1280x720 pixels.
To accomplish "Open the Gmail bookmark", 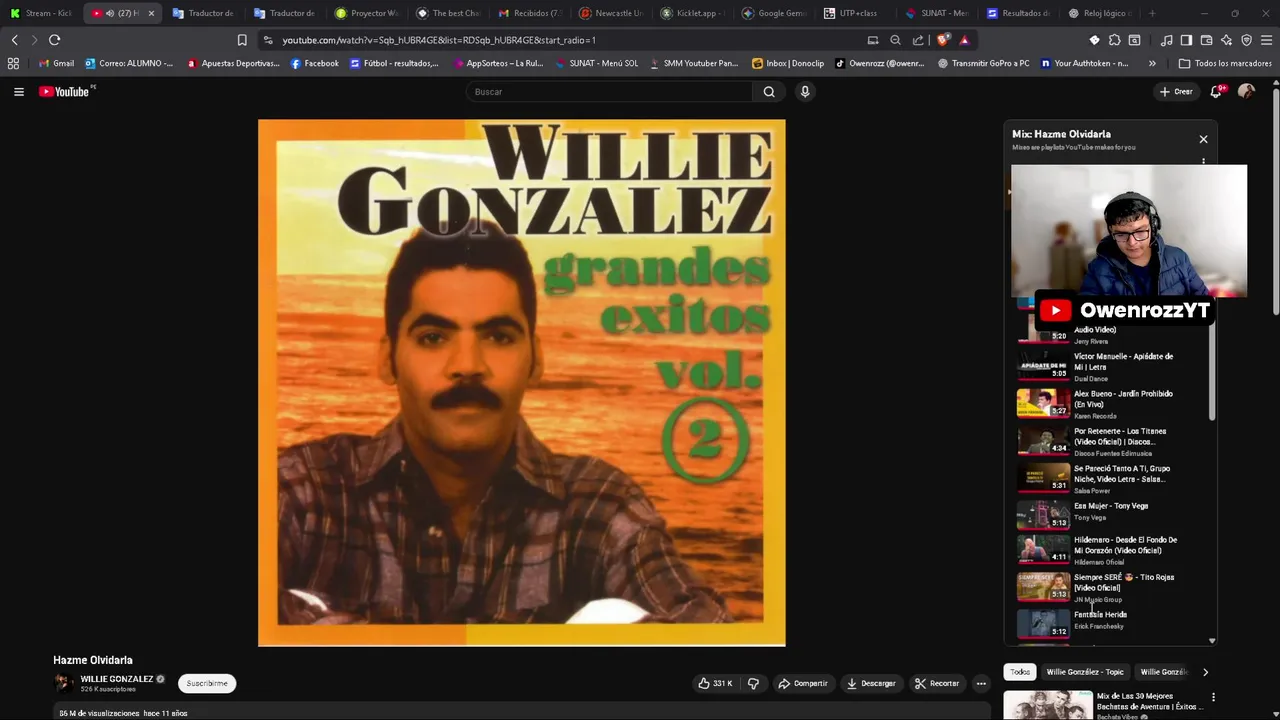I will point(55,63).
